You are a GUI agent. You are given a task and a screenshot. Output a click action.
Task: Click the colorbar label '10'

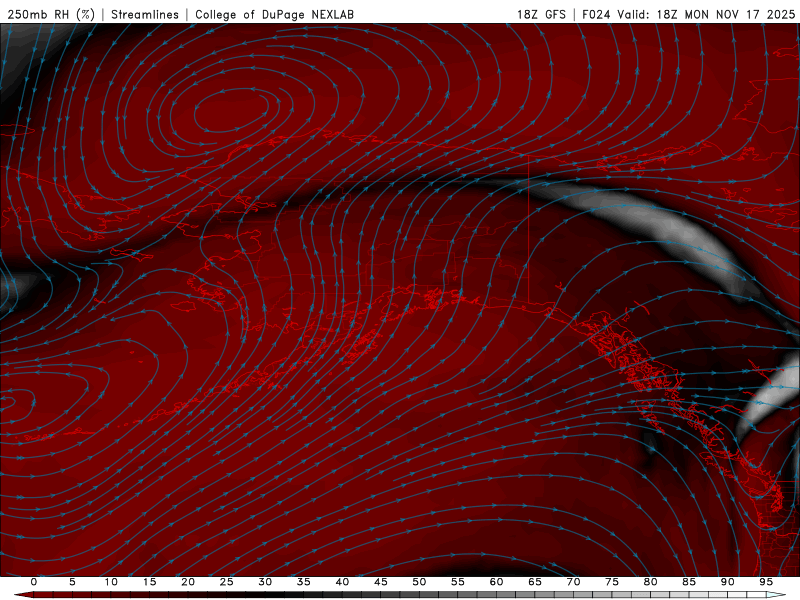tap(111, 582)
